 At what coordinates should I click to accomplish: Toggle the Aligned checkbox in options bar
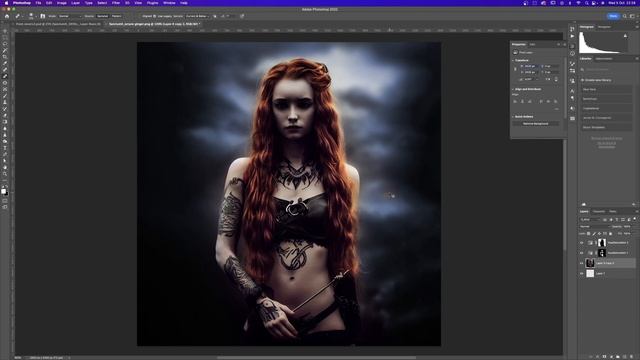point(155,16)
